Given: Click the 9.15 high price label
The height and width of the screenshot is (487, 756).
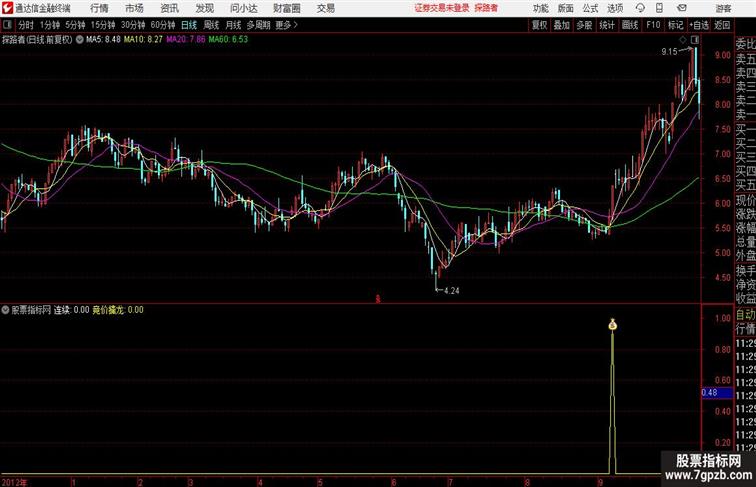Looking at the screenshot, I should pos(669,52).
